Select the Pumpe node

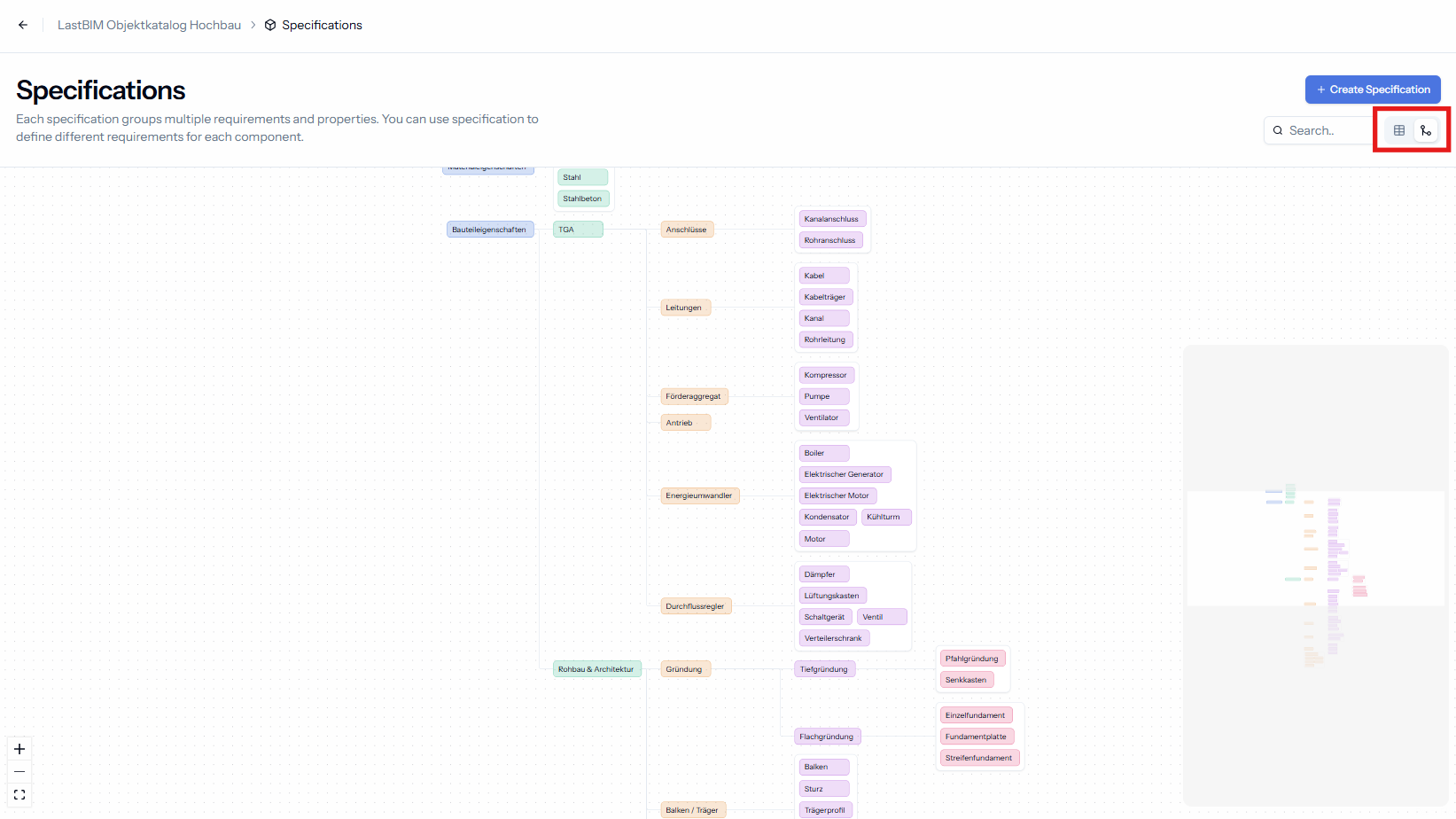pyautogui.click(x=824, y=396)
